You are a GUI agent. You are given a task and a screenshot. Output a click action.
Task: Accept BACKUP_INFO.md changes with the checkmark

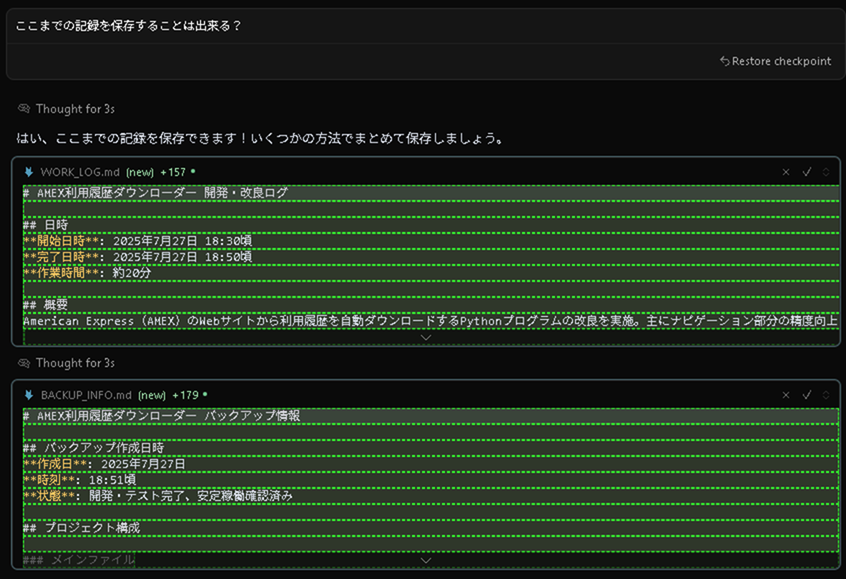tap(807, 394)
